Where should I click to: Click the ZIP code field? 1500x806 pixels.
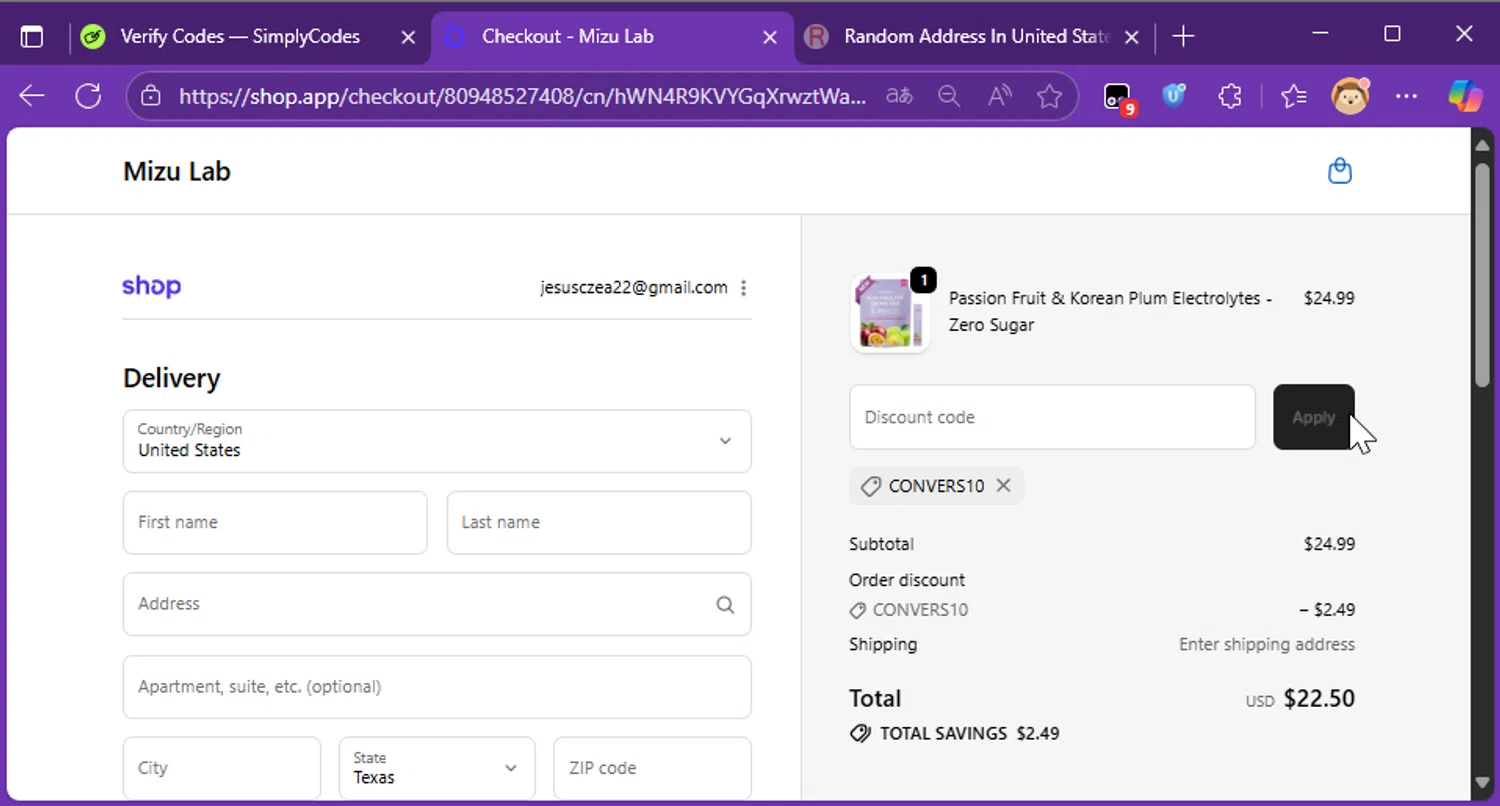652,768
